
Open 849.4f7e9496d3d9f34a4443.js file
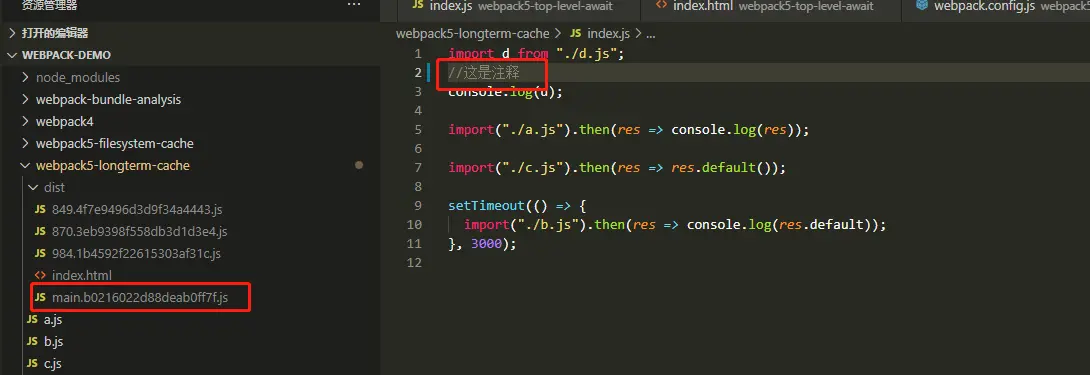(x=137, y=209)
